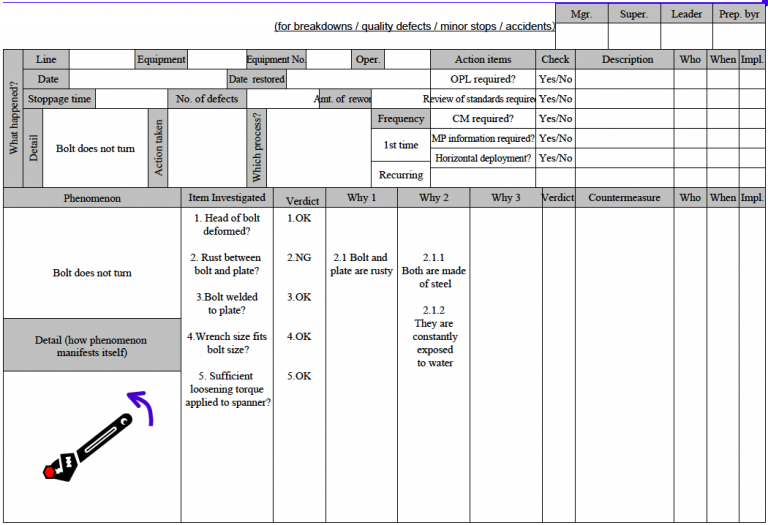Select the Item Investigated column header

(x=227, y=198)
